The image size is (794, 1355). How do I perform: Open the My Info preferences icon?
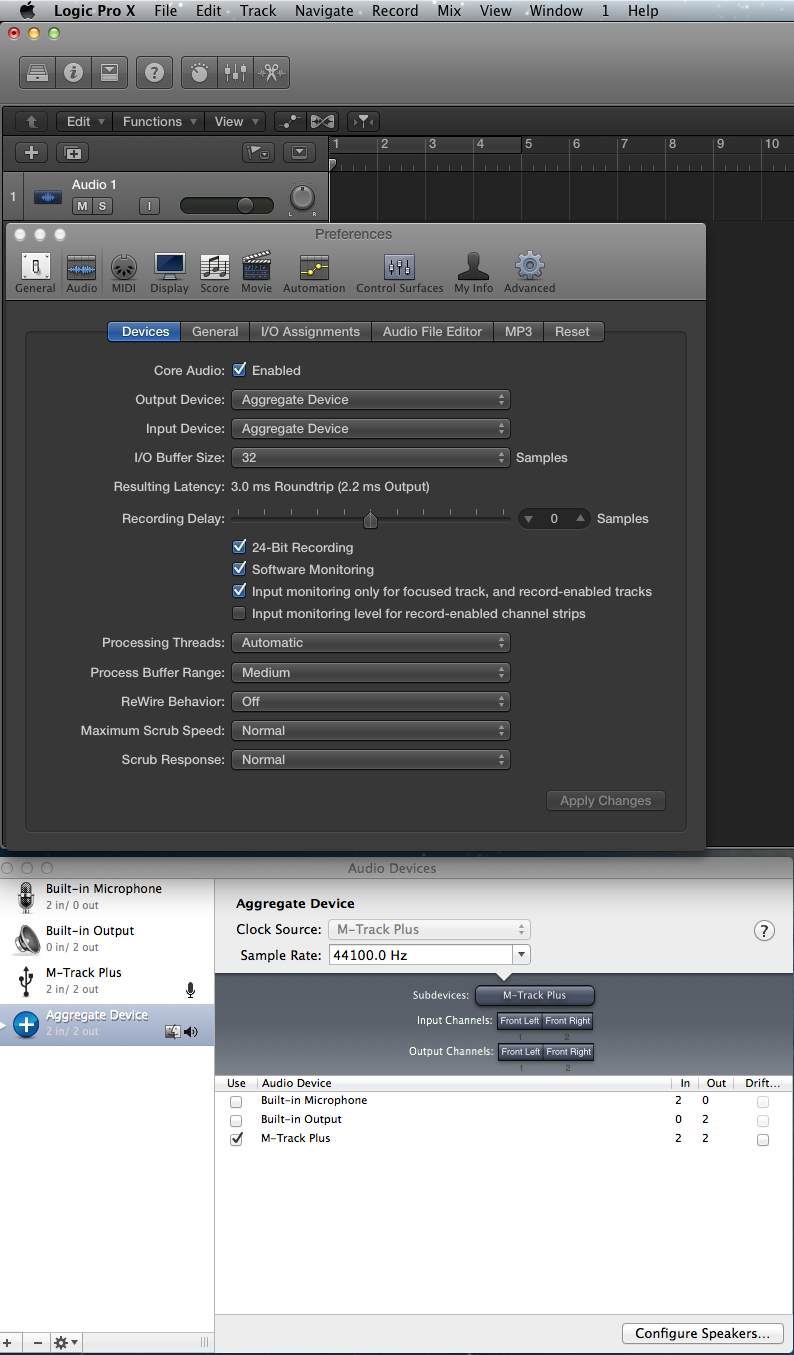[x=474, y=272]
